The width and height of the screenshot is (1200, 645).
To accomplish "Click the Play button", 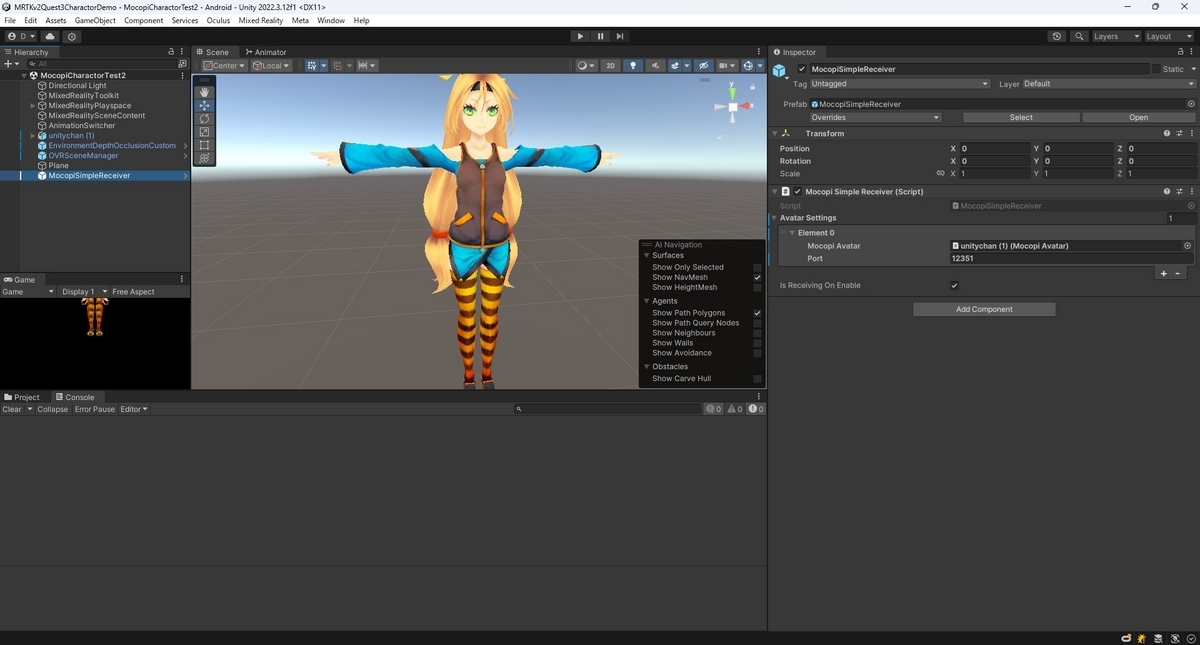I will click(580, 36).
